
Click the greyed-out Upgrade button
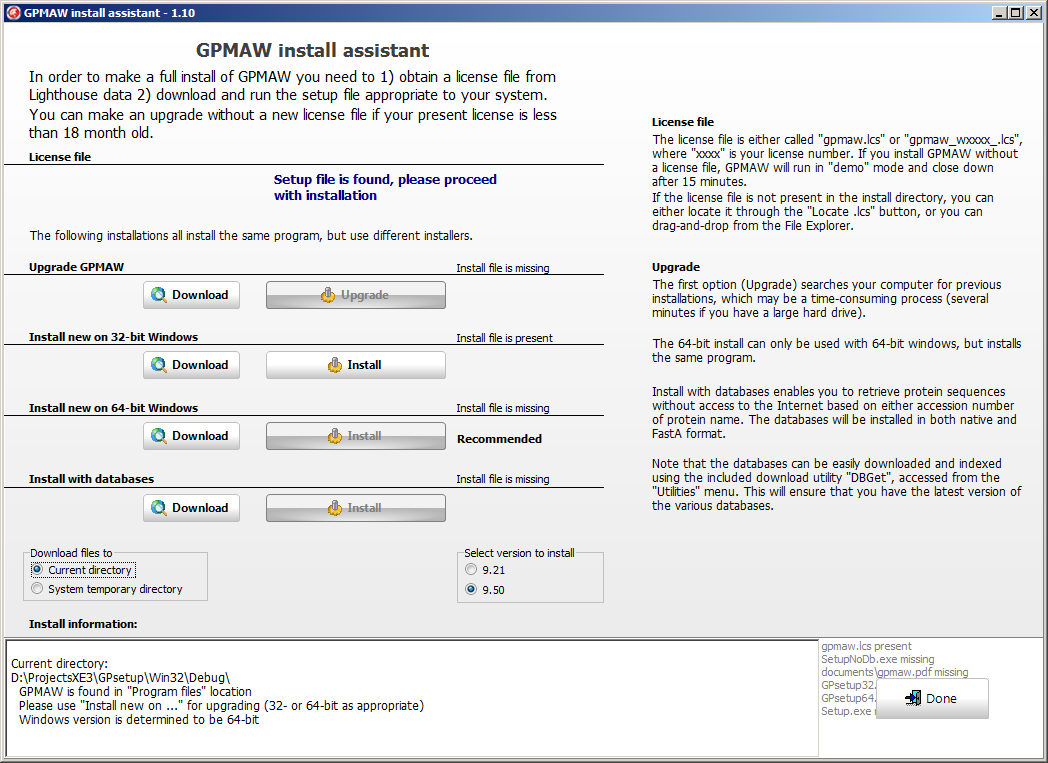(x=356, y=295)
